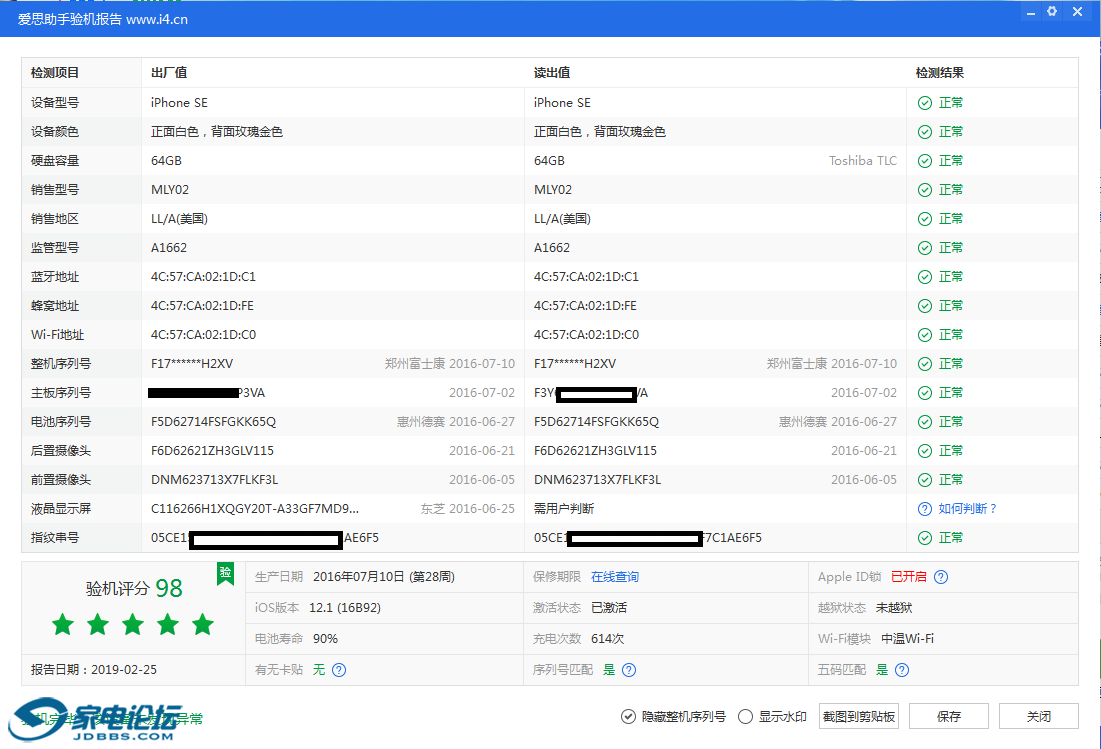Click the 检测结果 column header
Viewport: 1101px width, 749px height.
[940, 73]
